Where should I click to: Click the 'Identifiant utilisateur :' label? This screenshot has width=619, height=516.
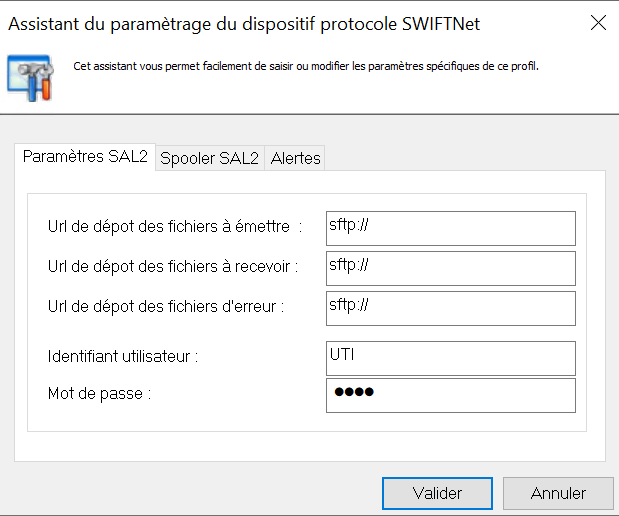click(x=123, y=356)
